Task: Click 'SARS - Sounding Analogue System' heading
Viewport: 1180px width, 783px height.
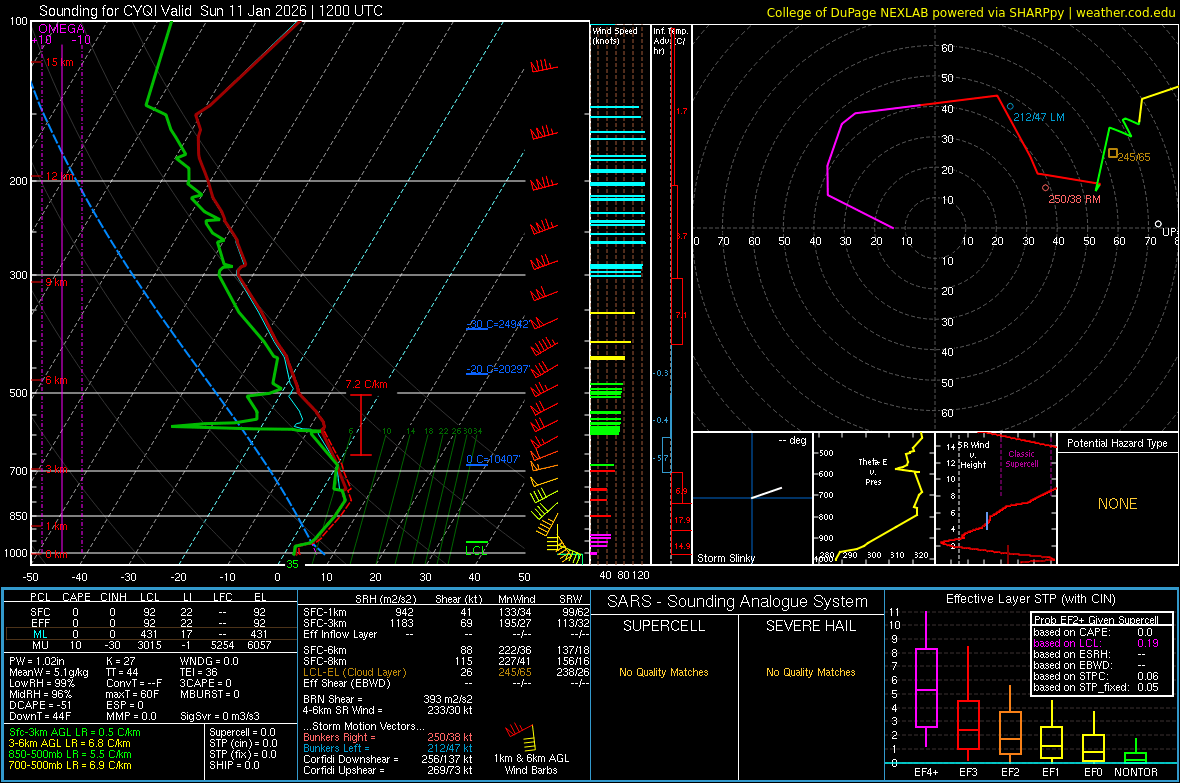Action: click(737, 601)
